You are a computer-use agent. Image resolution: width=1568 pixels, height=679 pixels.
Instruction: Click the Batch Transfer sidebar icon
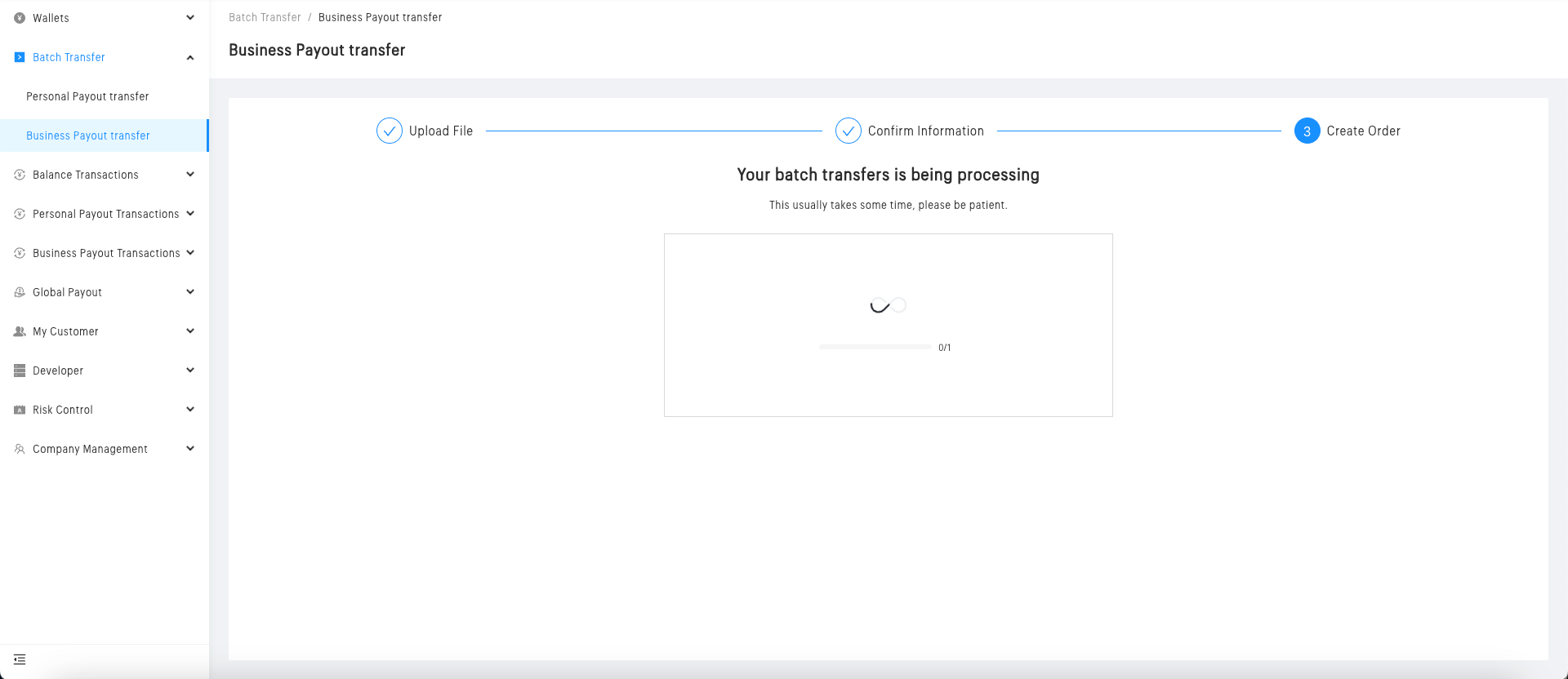[20, 57]
